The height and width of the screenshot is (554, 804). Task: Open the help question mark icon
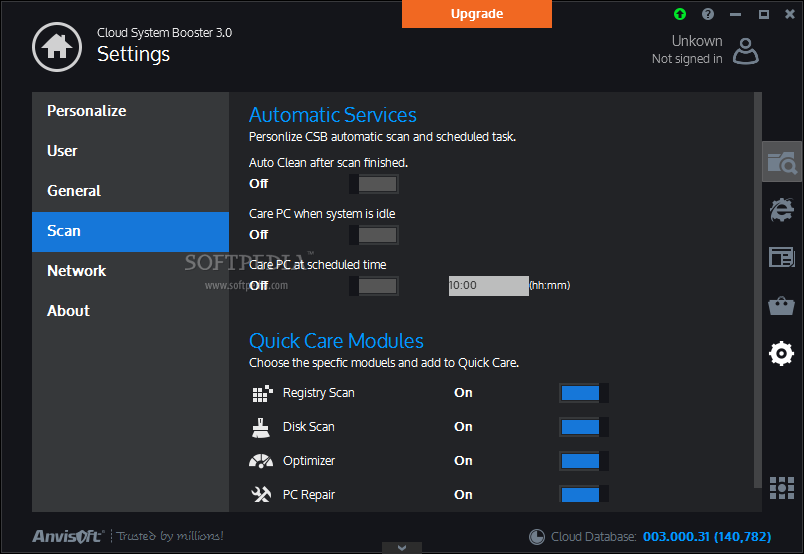tap(708, 14)
